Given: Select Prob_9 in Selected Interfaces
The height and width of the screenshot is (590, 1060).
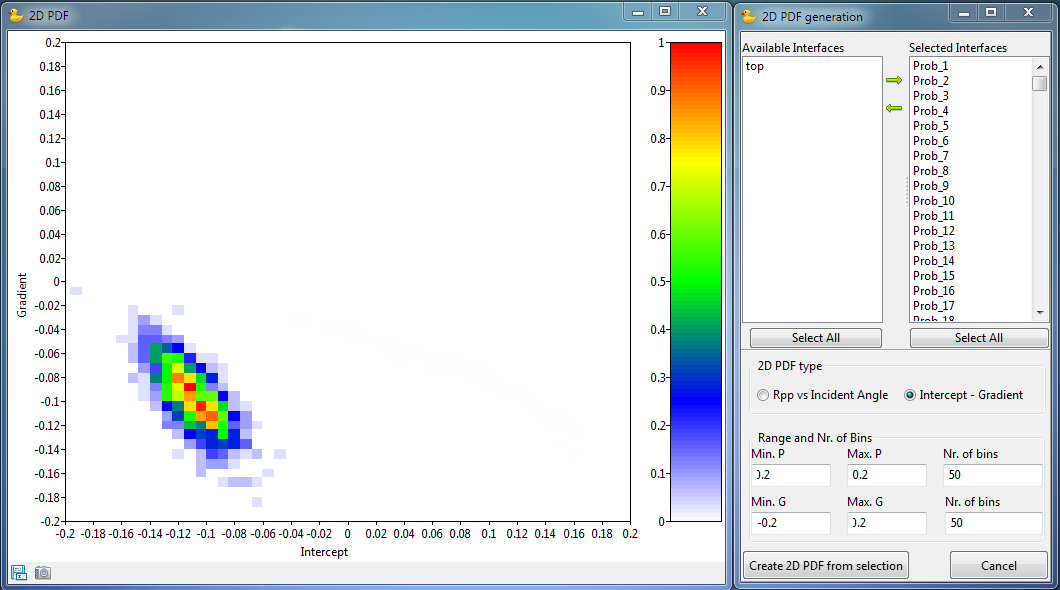Looking at the screenshot, I should (930, 186).
